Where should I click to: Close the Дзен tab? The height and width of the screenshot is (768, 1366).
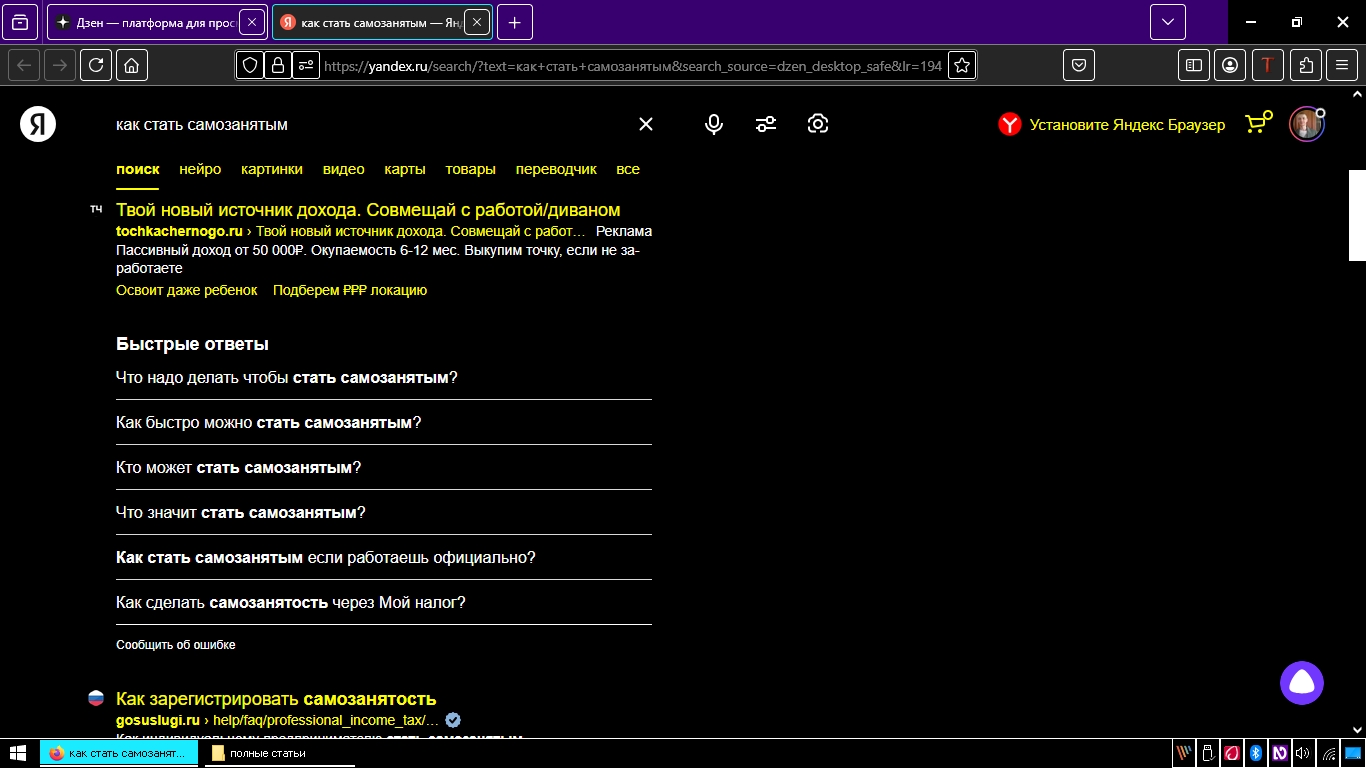[254, 22]
